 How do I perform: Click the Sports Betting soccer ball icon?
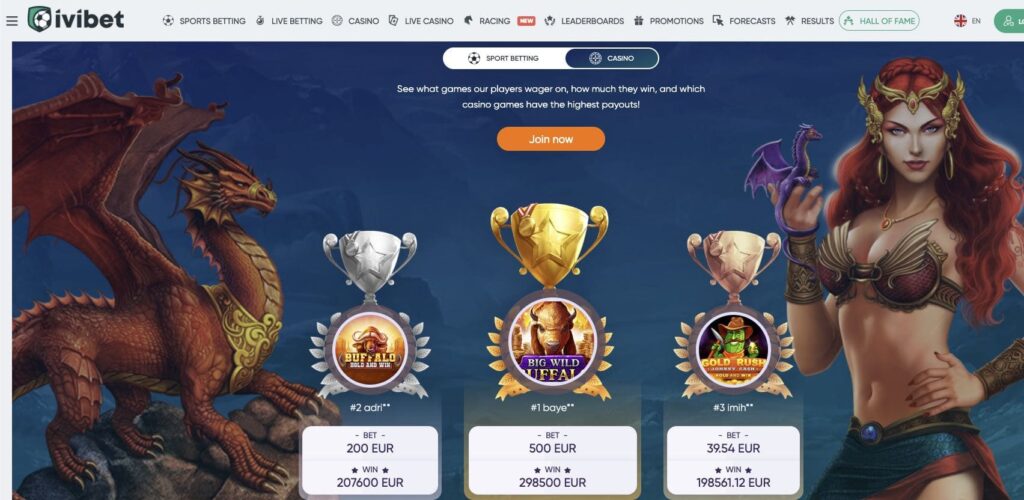[x=168, y=21]
